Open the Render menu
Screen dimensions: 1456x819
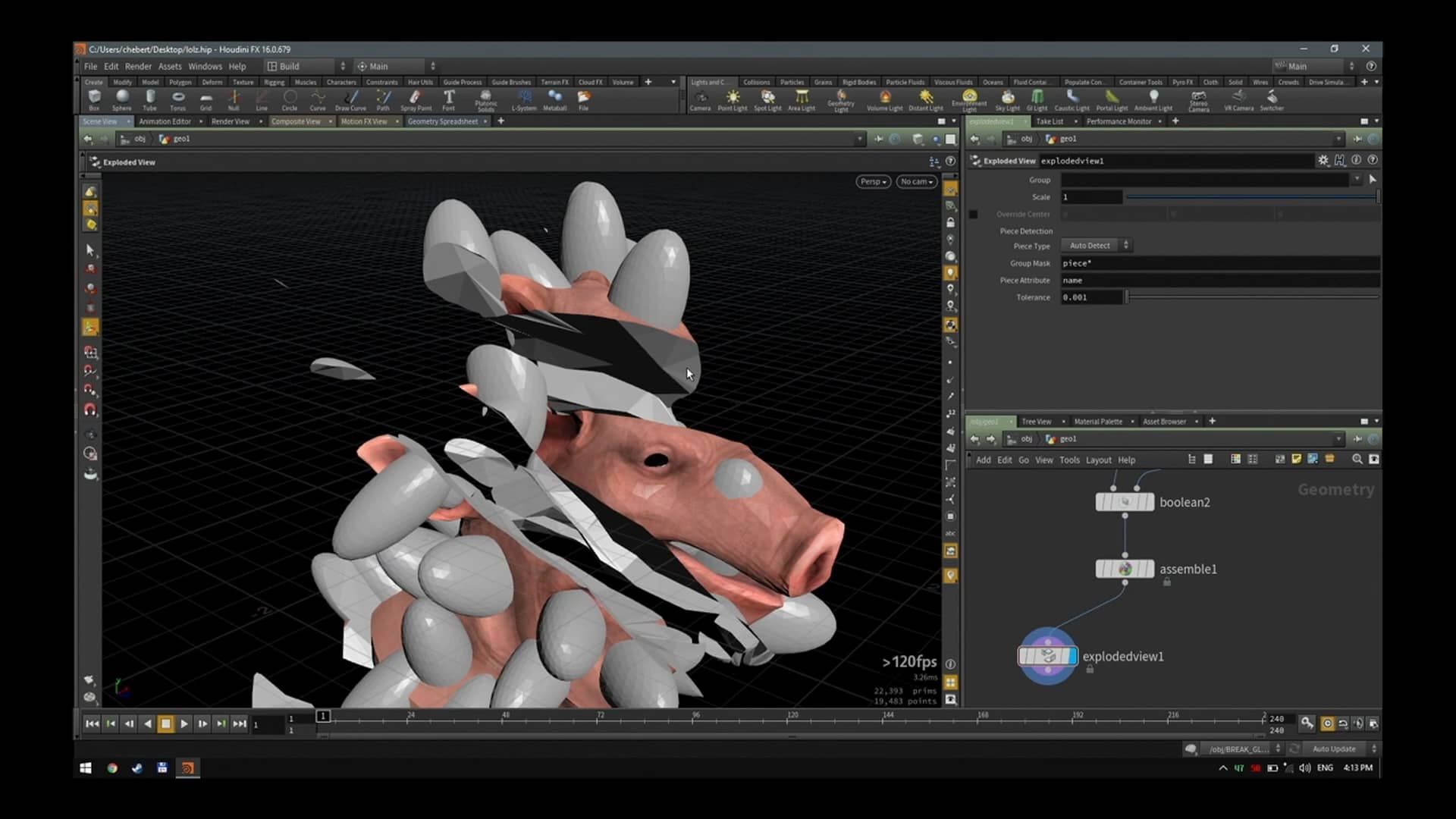click(138, 66)
